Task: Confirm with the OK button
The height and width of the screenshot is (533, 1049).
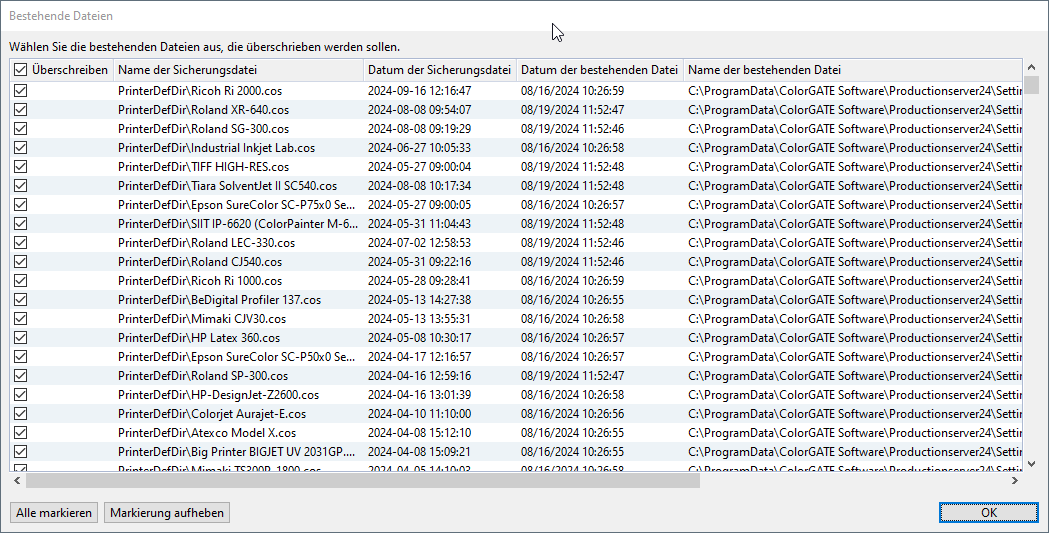Action: [988, 513]
